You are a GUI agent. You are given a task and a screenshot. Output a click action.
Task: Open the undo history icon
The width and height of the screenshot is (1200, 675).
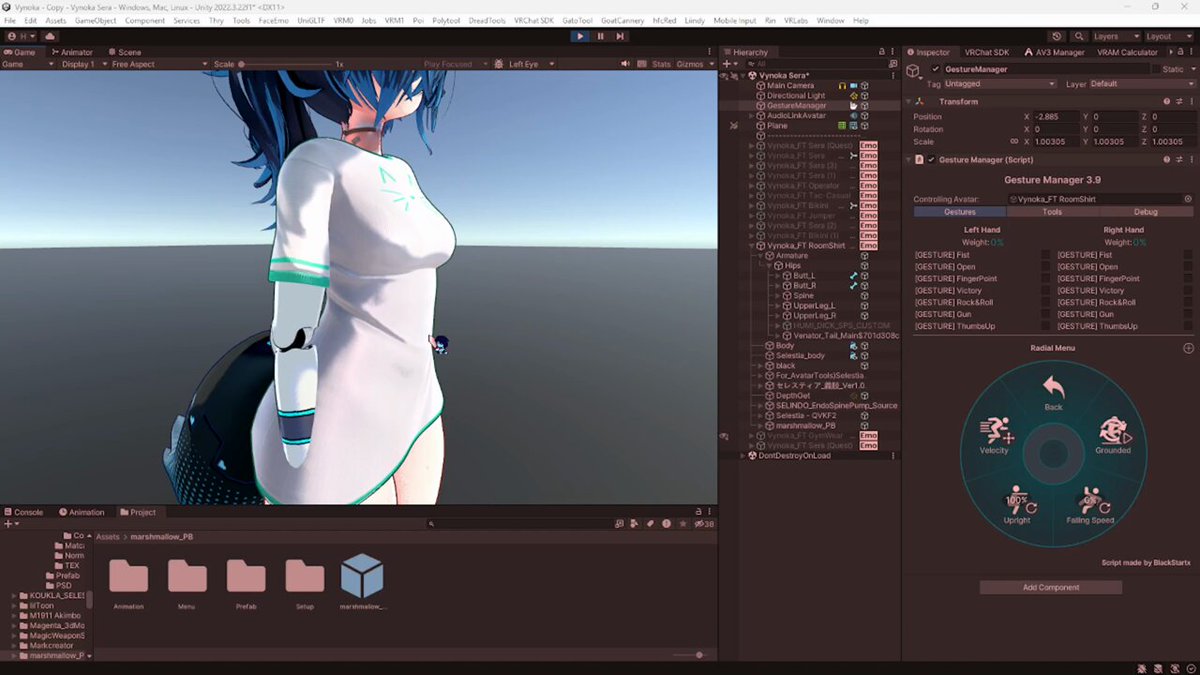1058,36
